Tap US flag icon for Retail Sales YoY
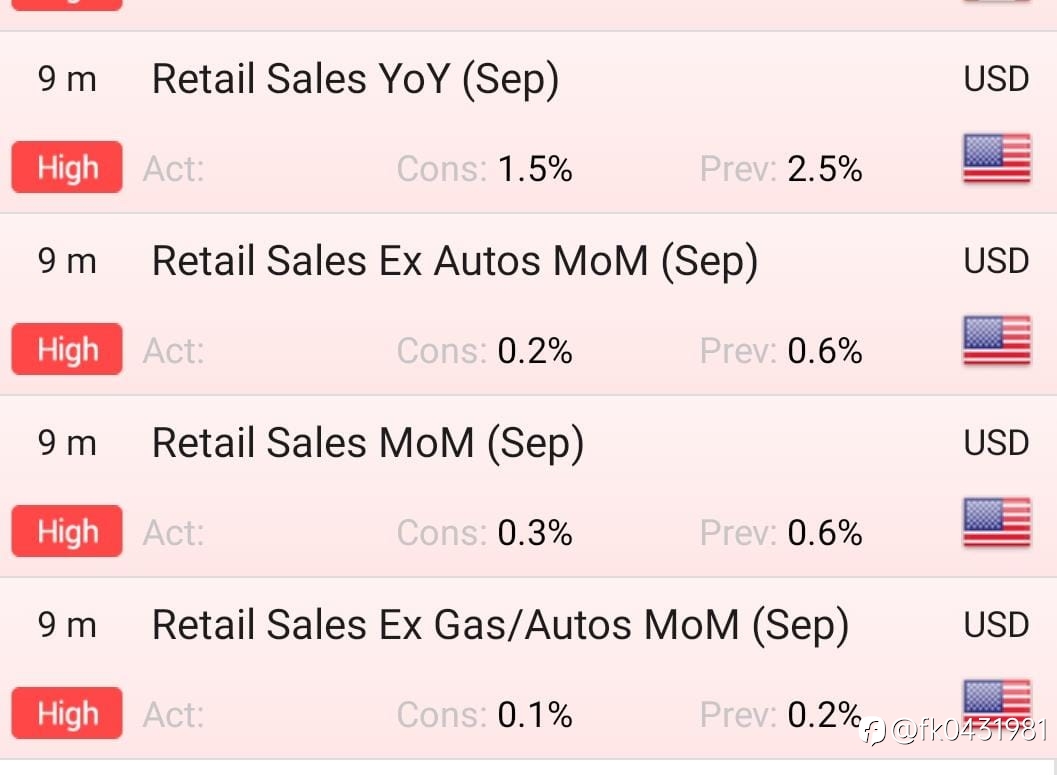Image resolution: width=1057 pixels, height=775 pixels. [x=997, y=158]
